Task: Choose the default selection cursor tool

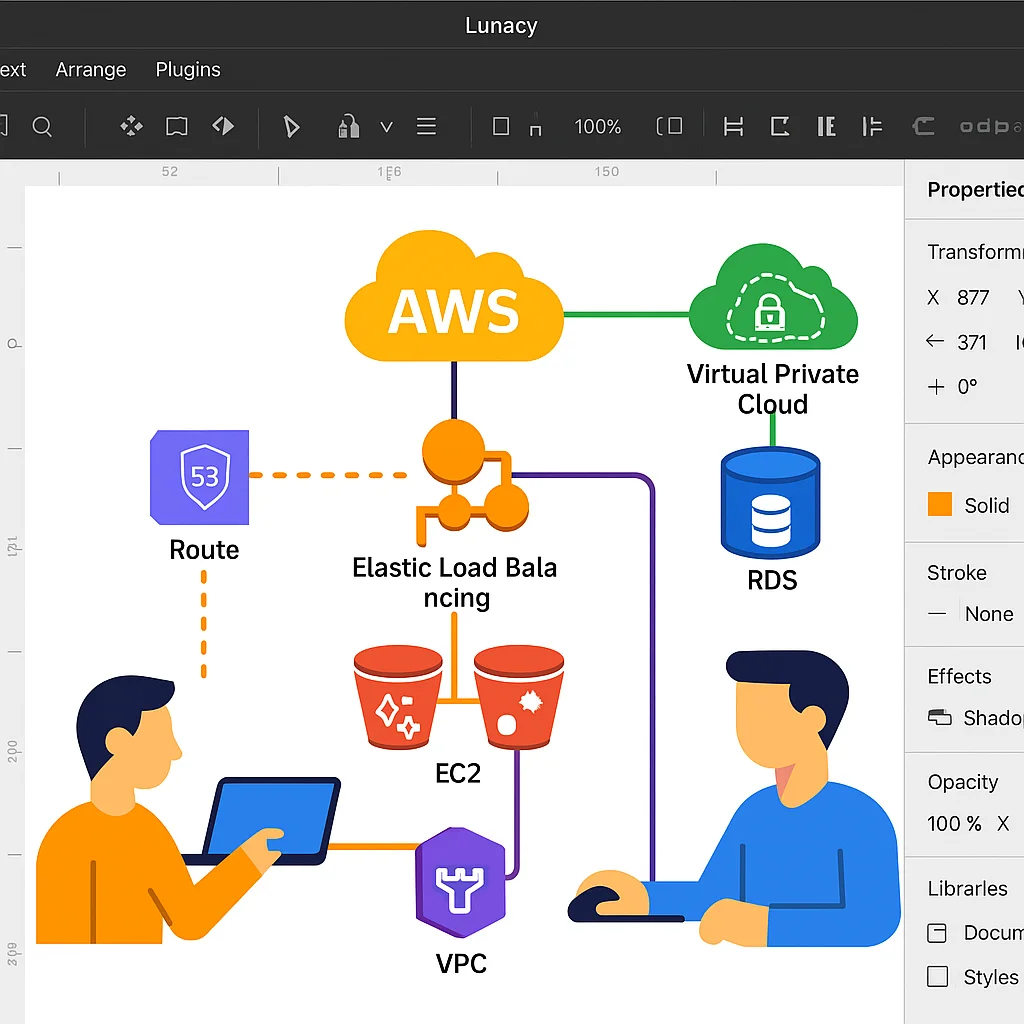Action: click(x=290, y=127)
